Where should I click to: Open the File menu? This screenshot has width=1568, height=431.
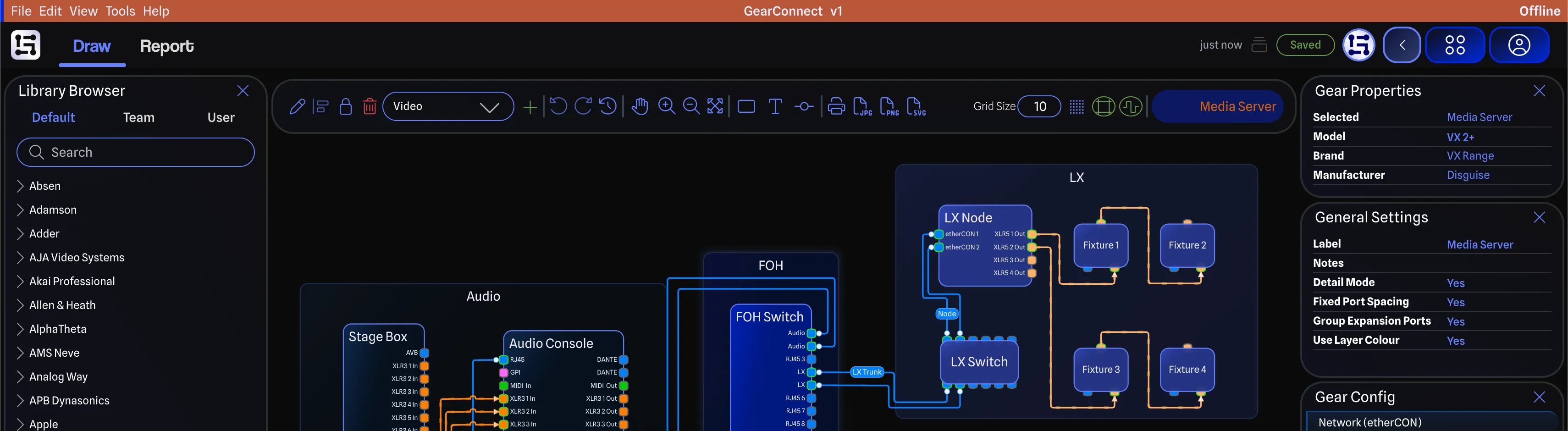(x=21, y=11)
